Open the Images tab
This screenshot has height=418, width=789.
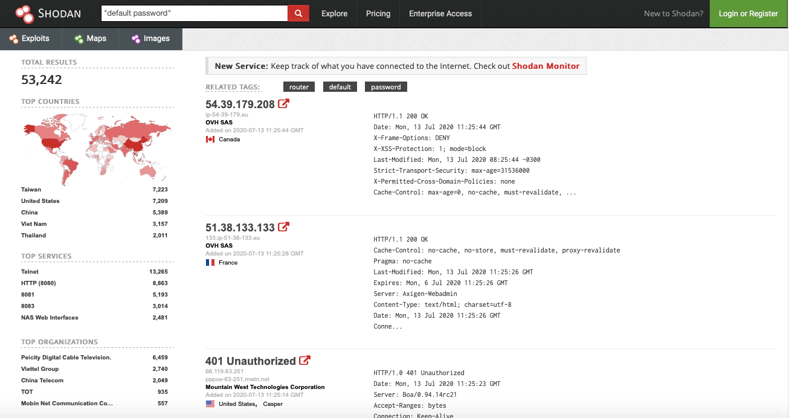(x=150, y=39)
